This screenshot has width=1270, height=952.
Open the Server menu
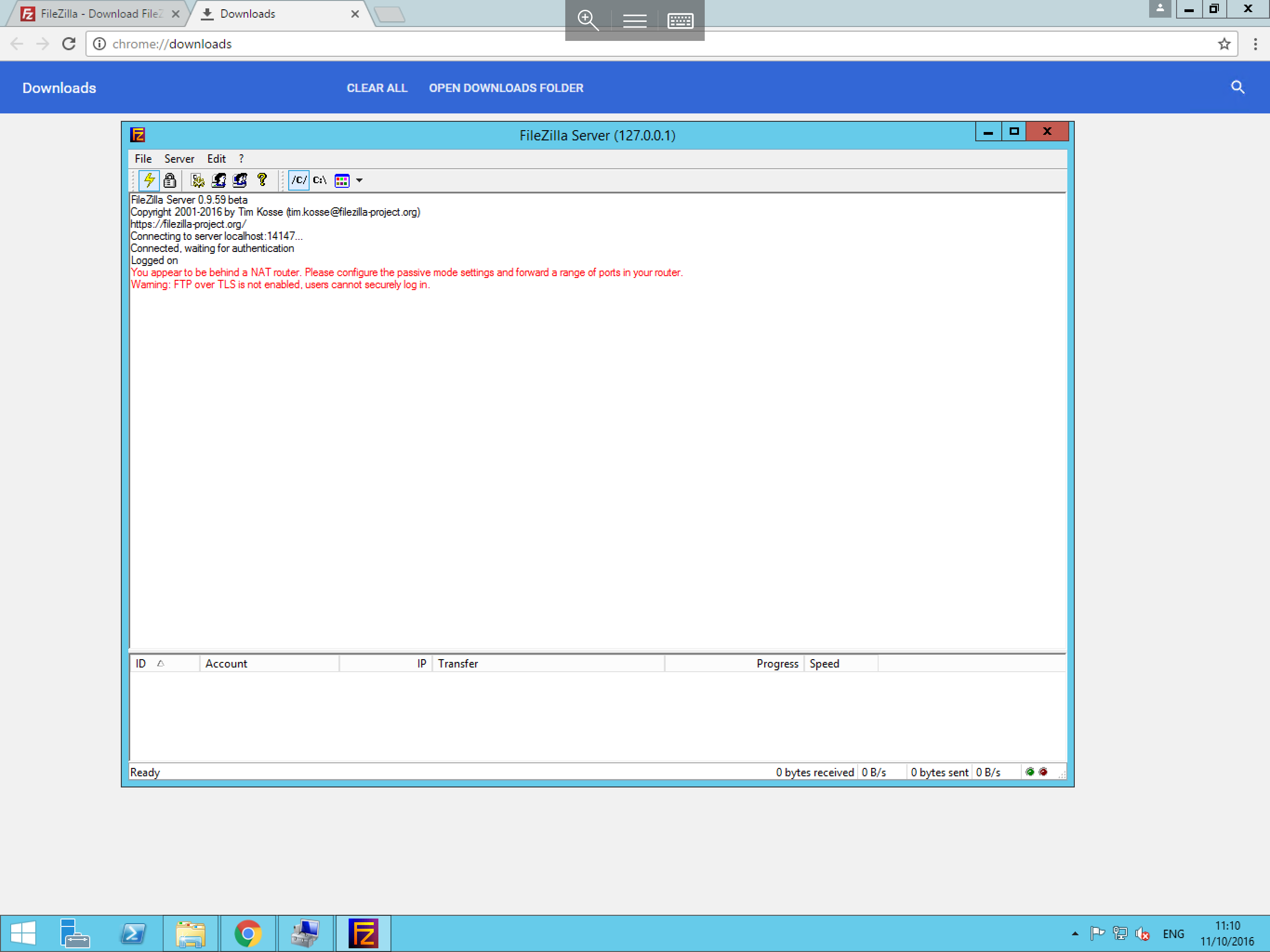click(x=179, y=159)
